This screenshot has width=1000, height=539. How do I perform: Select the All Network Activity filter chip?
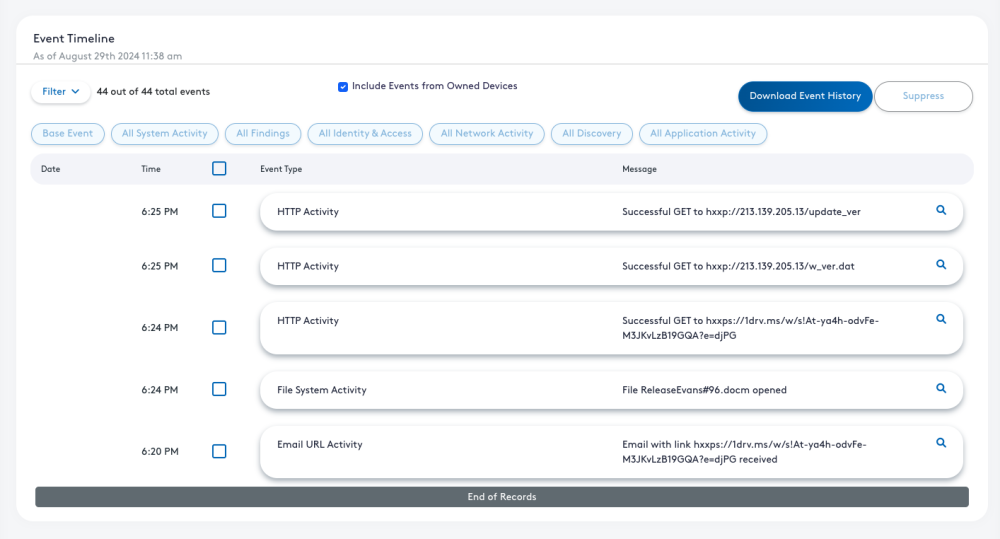click(x=487, y=133)
